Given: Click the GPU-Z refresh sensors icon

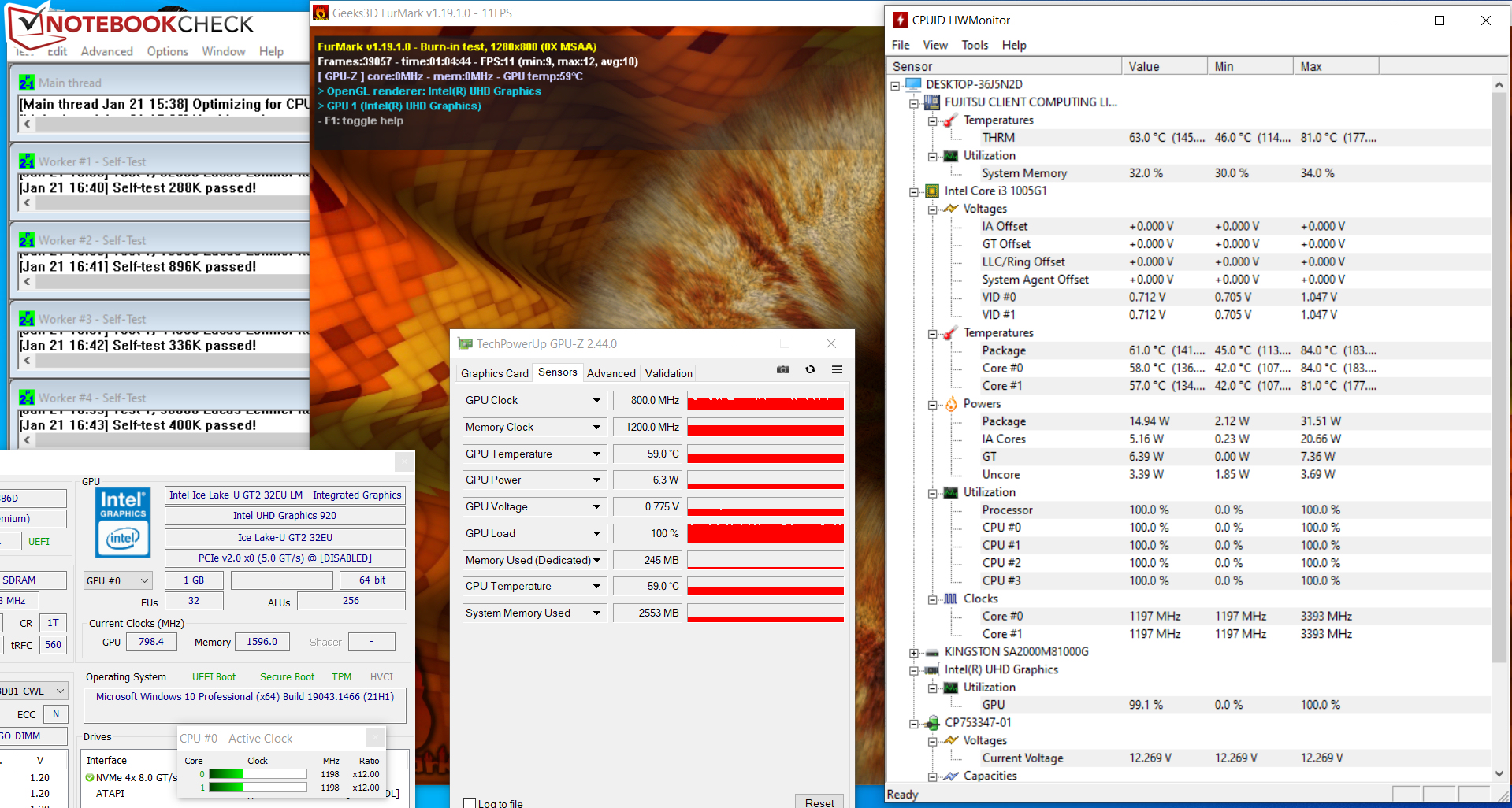Looking at the screenshot, I should [810, 369].
